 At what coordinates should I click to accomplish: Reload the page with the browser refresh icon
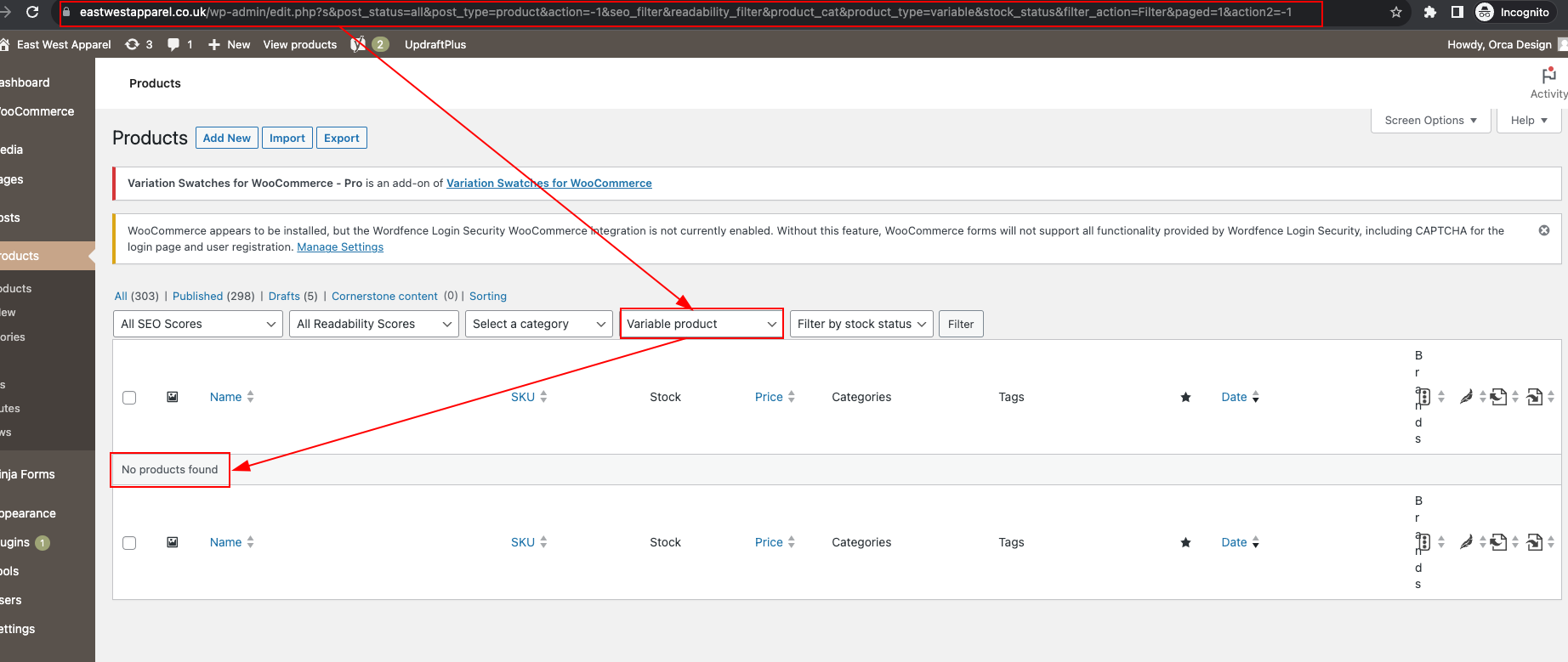click(32, 12)
